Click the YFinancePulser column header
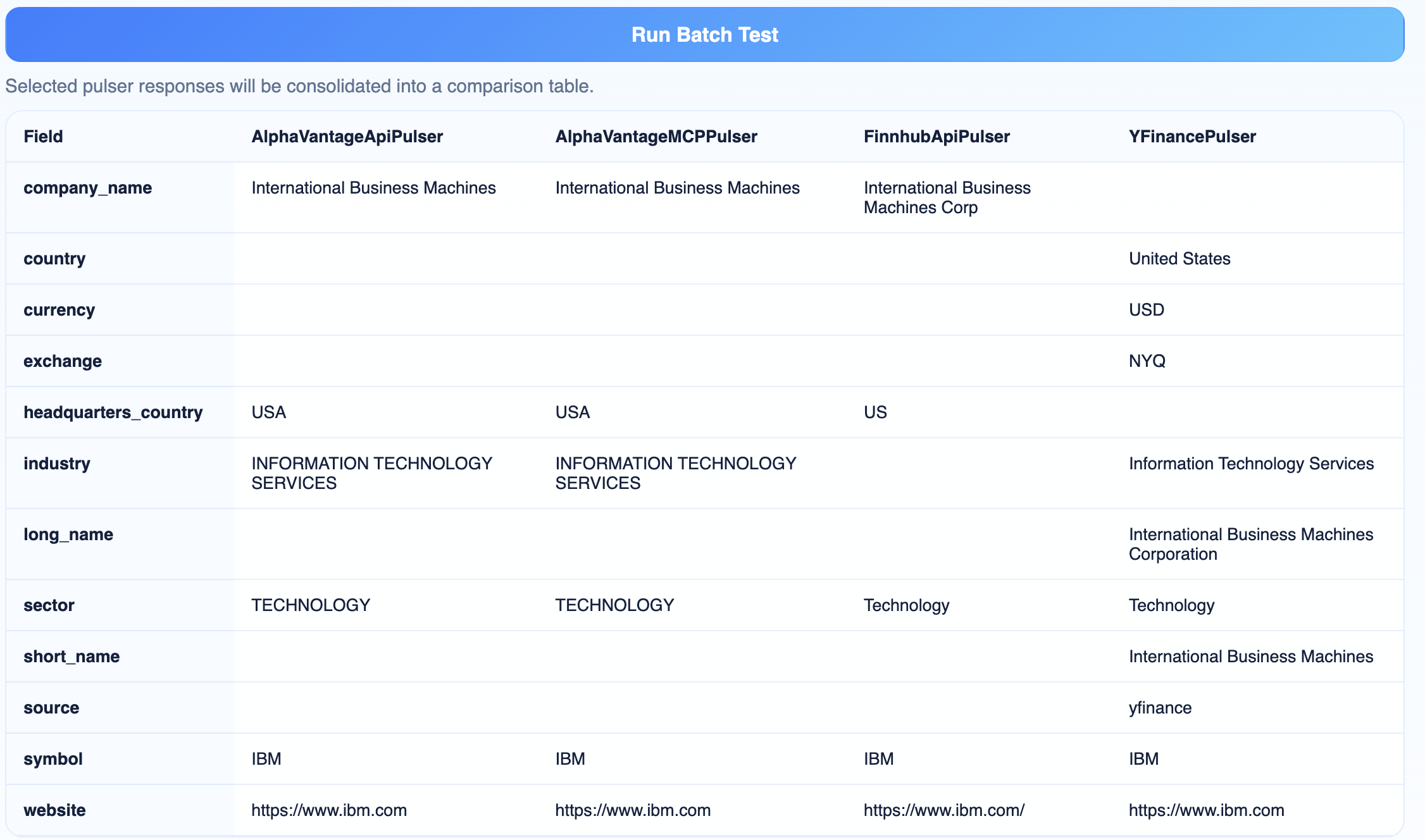The width and height of the screenshot is (1425, 840). pos(1192,137)
